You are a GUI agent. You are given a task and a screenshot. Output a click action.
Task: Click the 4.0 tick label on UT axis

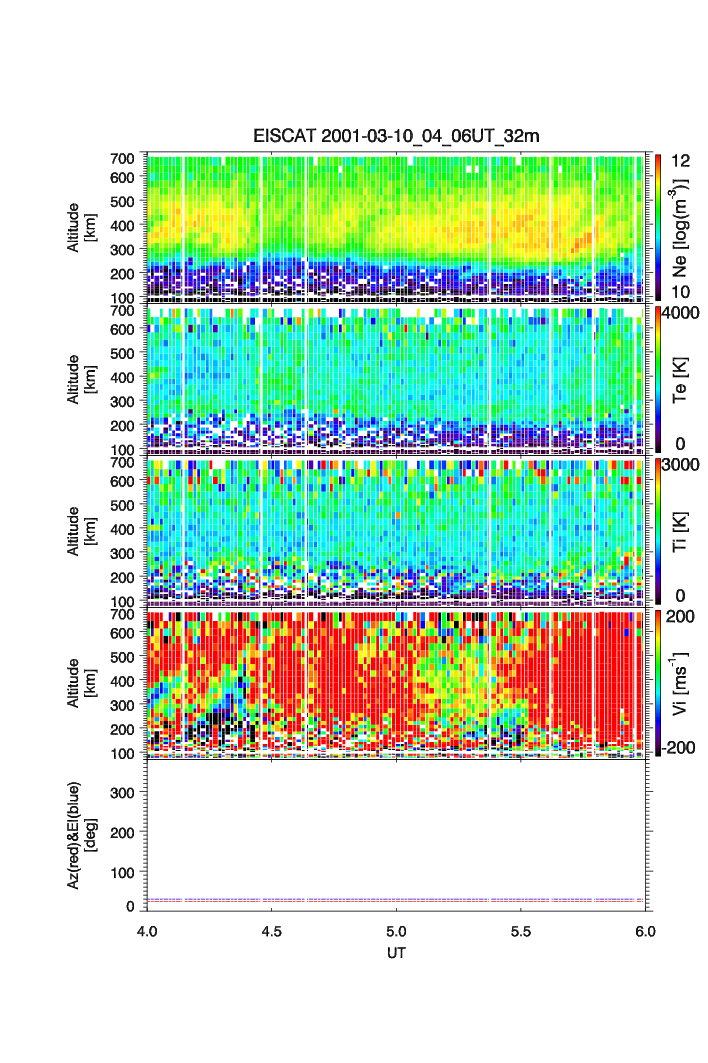click(147, 930)
